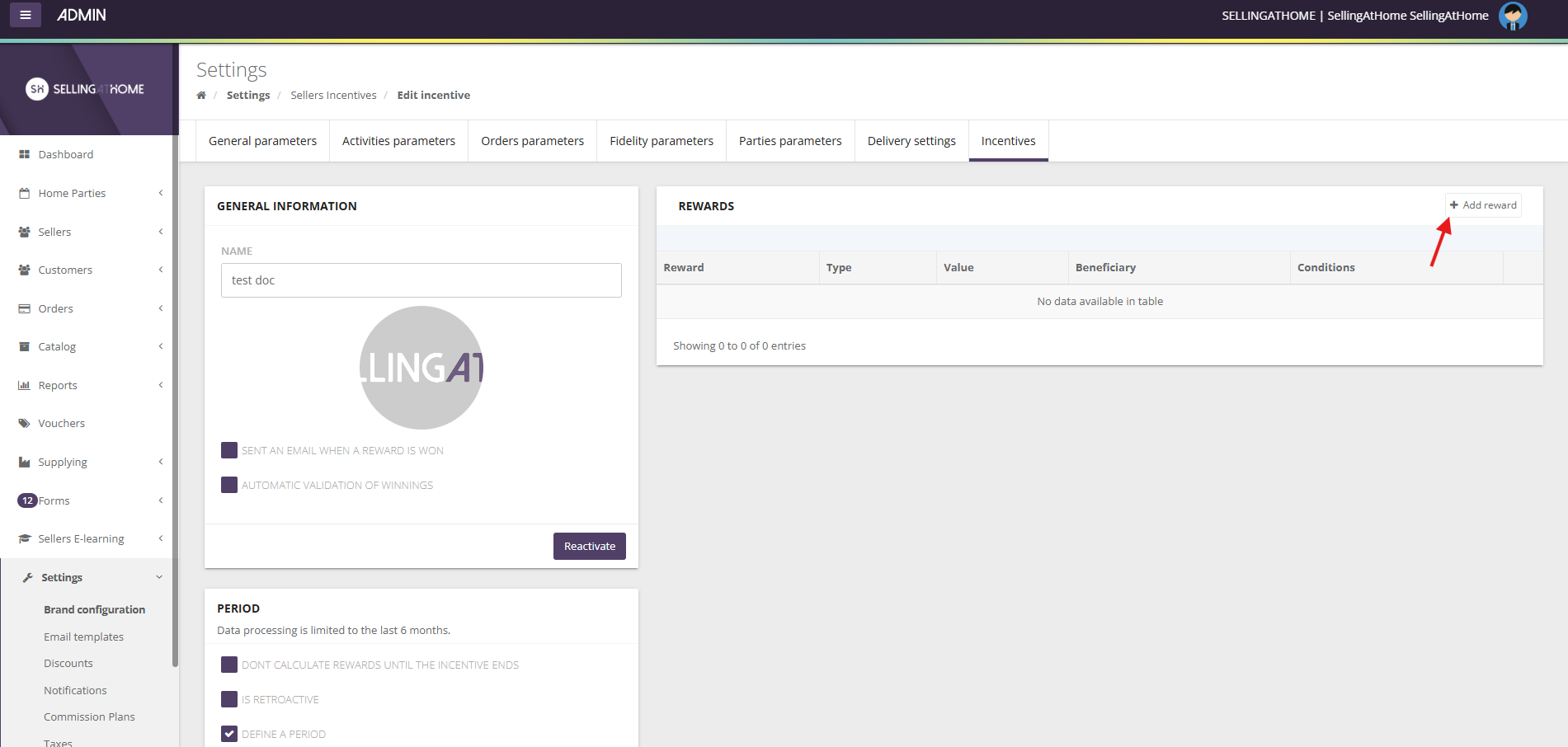Expand the Sellers E-learning submenu chevron
Screen dimensions: 1568x747
pyautogui.click(x=161, y=538)
